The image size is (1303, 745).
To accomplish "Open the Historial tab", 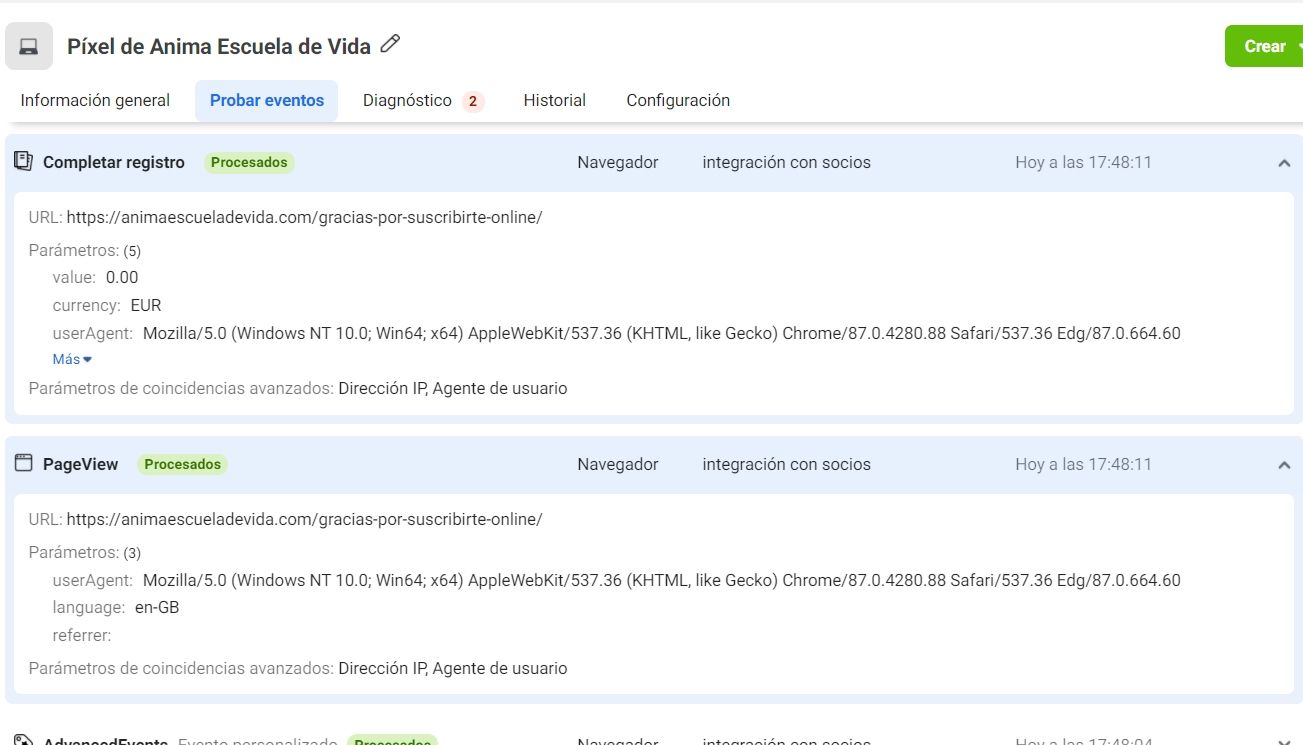I will point(555,100).
